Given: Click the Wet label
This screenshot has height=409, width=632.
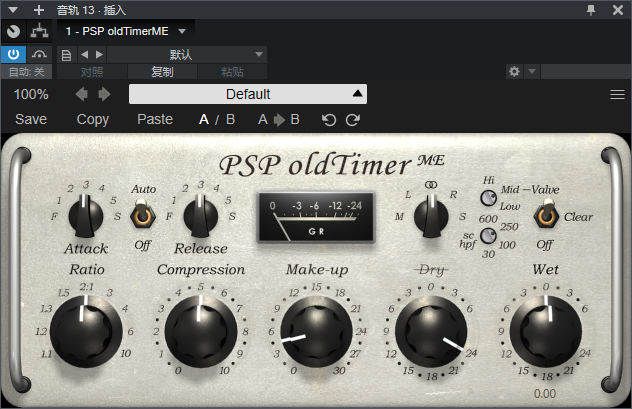Looking at the screenshot, I should pyautogui.click(x=545, y=269).
